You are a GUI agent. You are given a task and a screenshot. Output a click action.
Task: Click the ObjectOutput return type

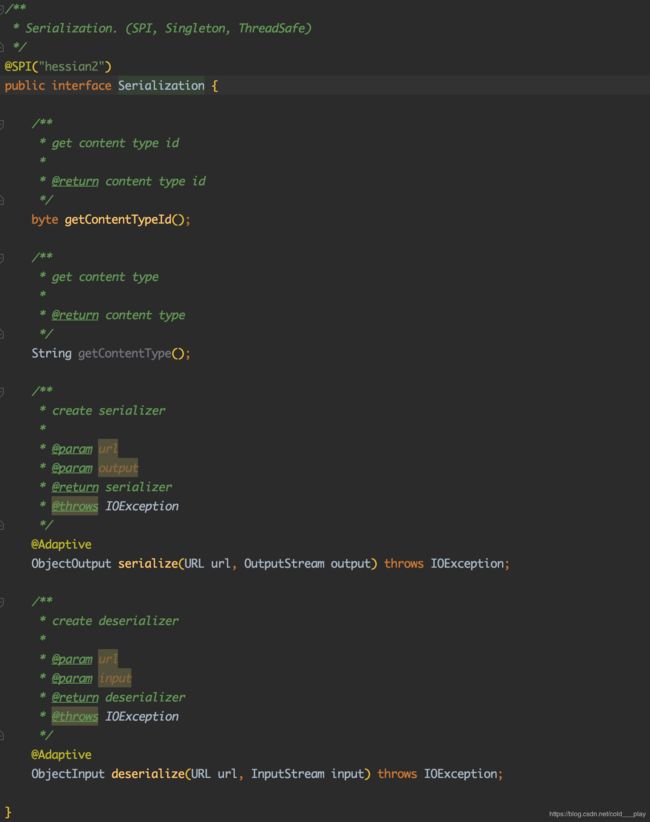pos(71,563)
